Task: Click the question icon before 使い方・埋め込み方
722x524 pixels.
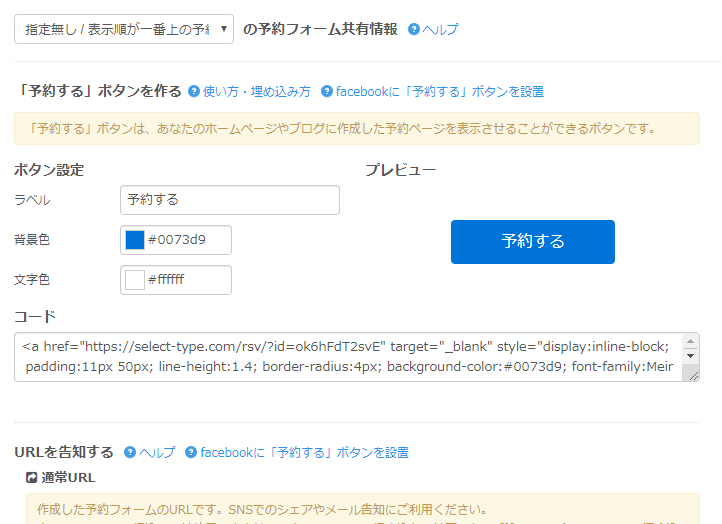Action: (x=194, y=91)
